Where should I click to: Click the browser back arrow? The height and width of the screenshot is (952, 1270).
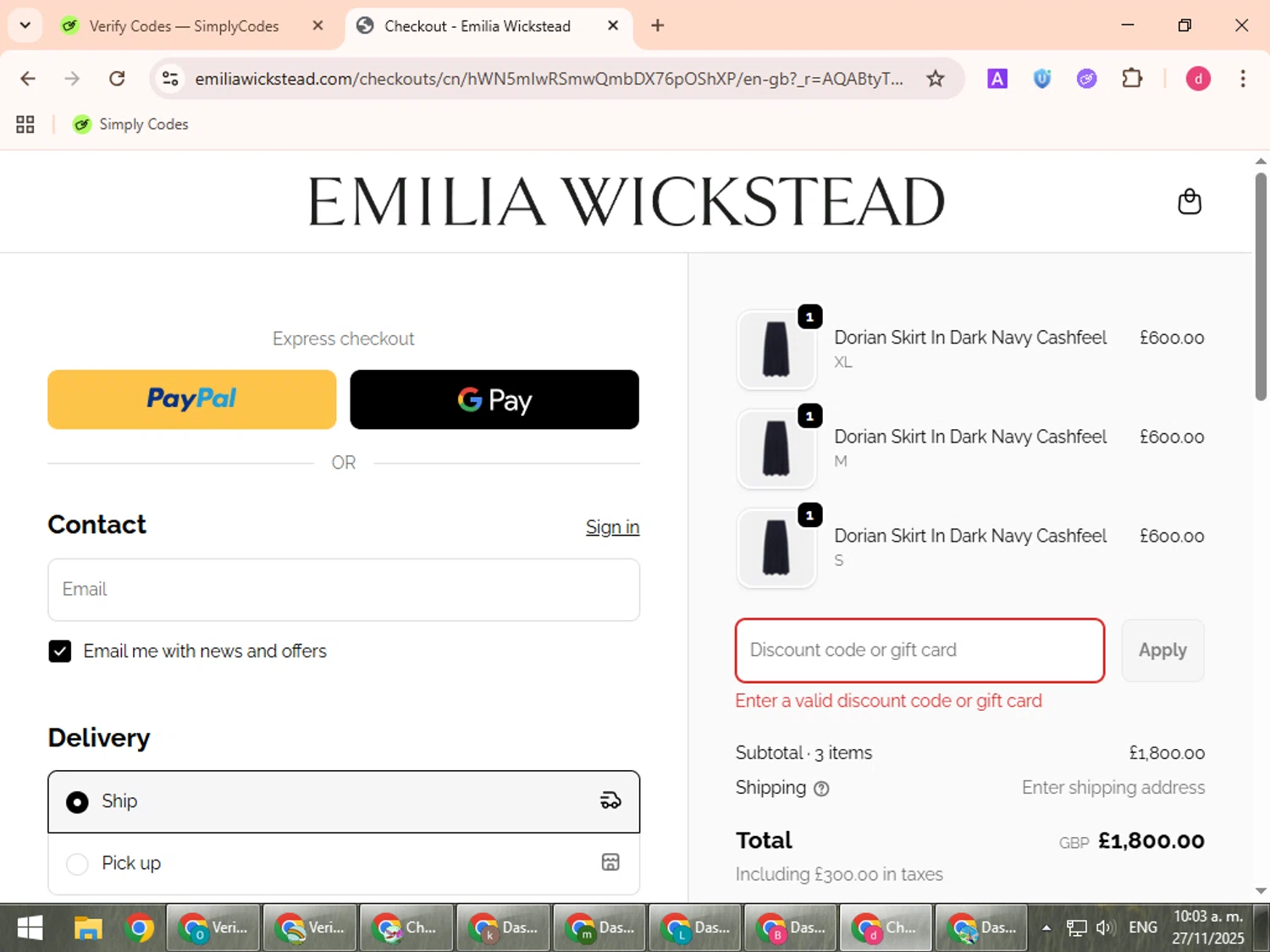tap(28, 79)
